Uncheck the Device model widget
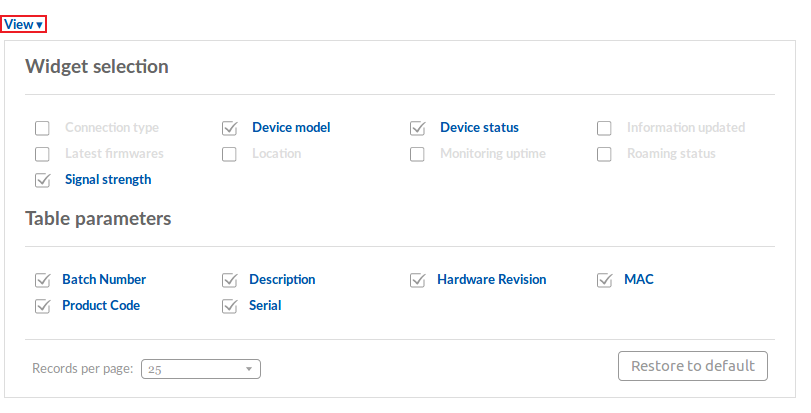811x413 pixels. coord(230,128)
